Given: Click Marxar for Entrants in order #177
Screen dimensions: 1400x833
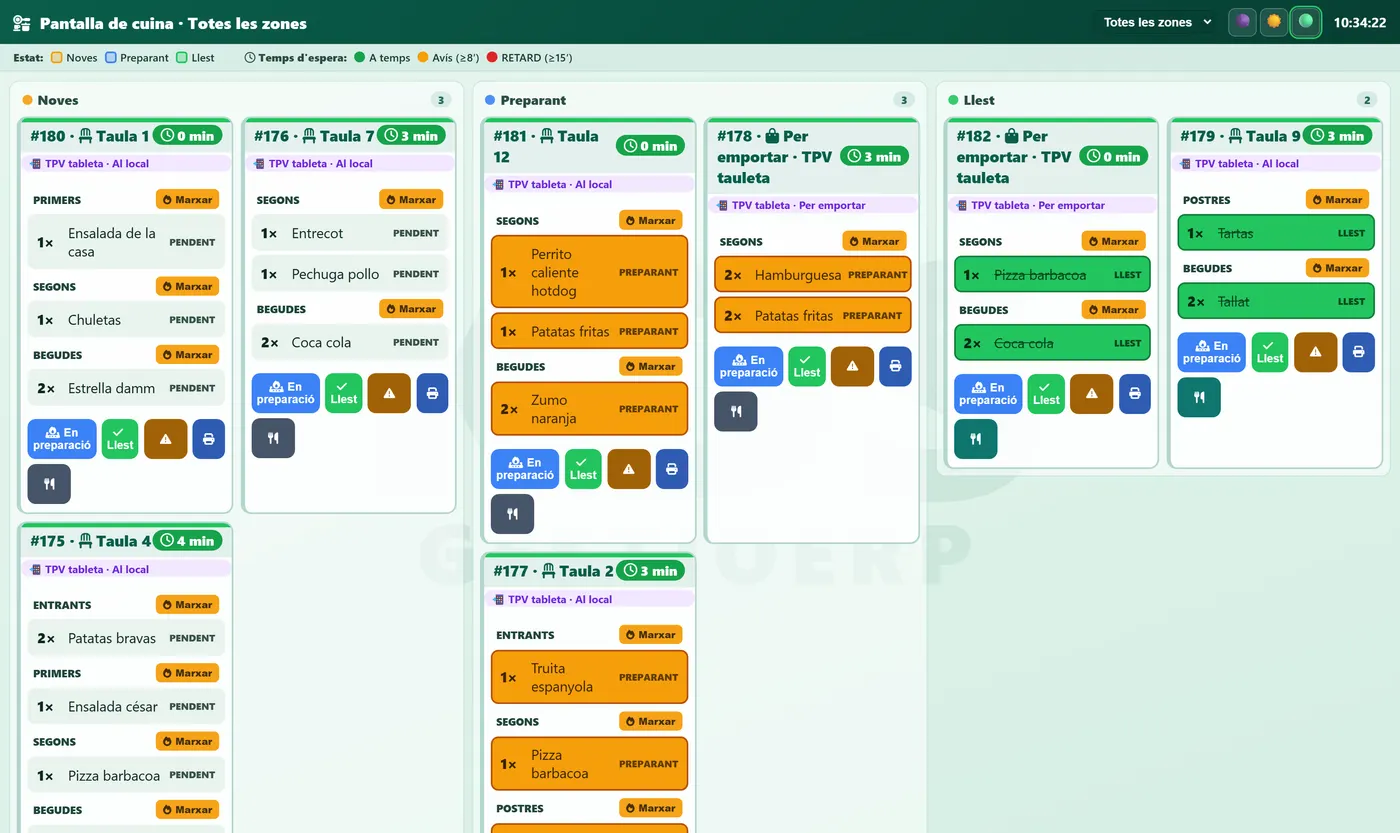Looking at the screenshot, I should [651, 635].
